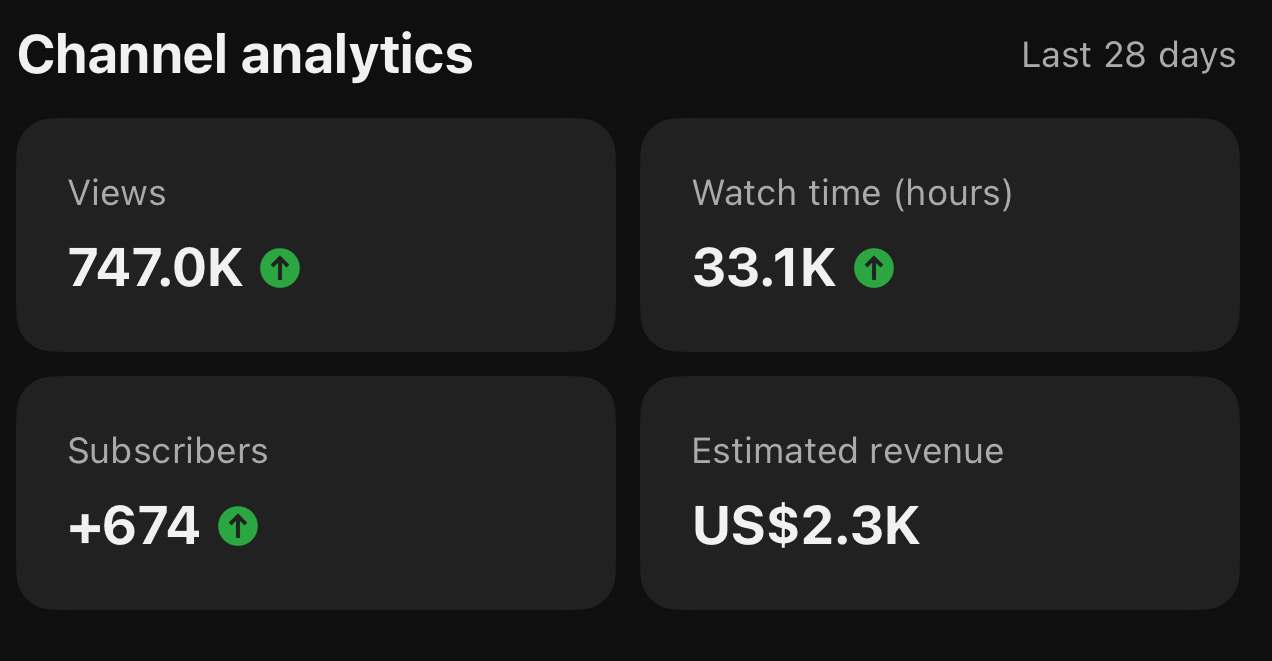1272x661 pixels.
Task: Click the Channel analytics heading
Action: 245,55
